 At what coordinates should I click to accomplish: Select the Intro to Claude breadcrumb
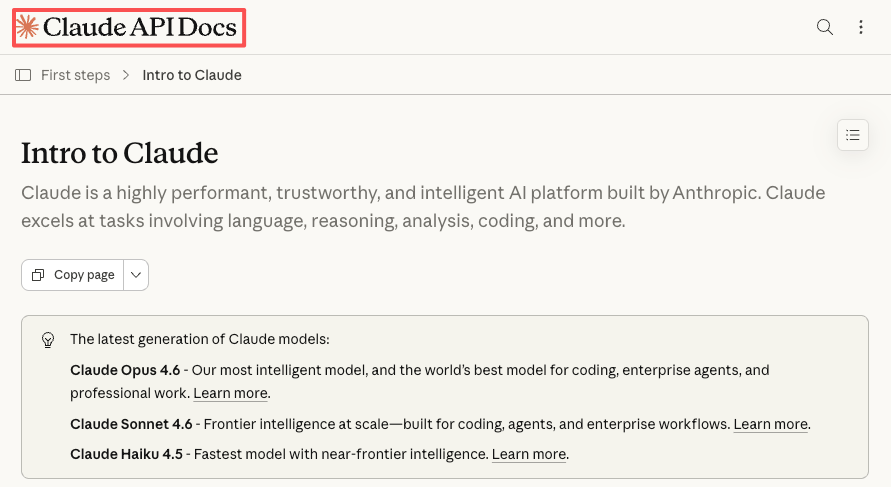(192, 75)
